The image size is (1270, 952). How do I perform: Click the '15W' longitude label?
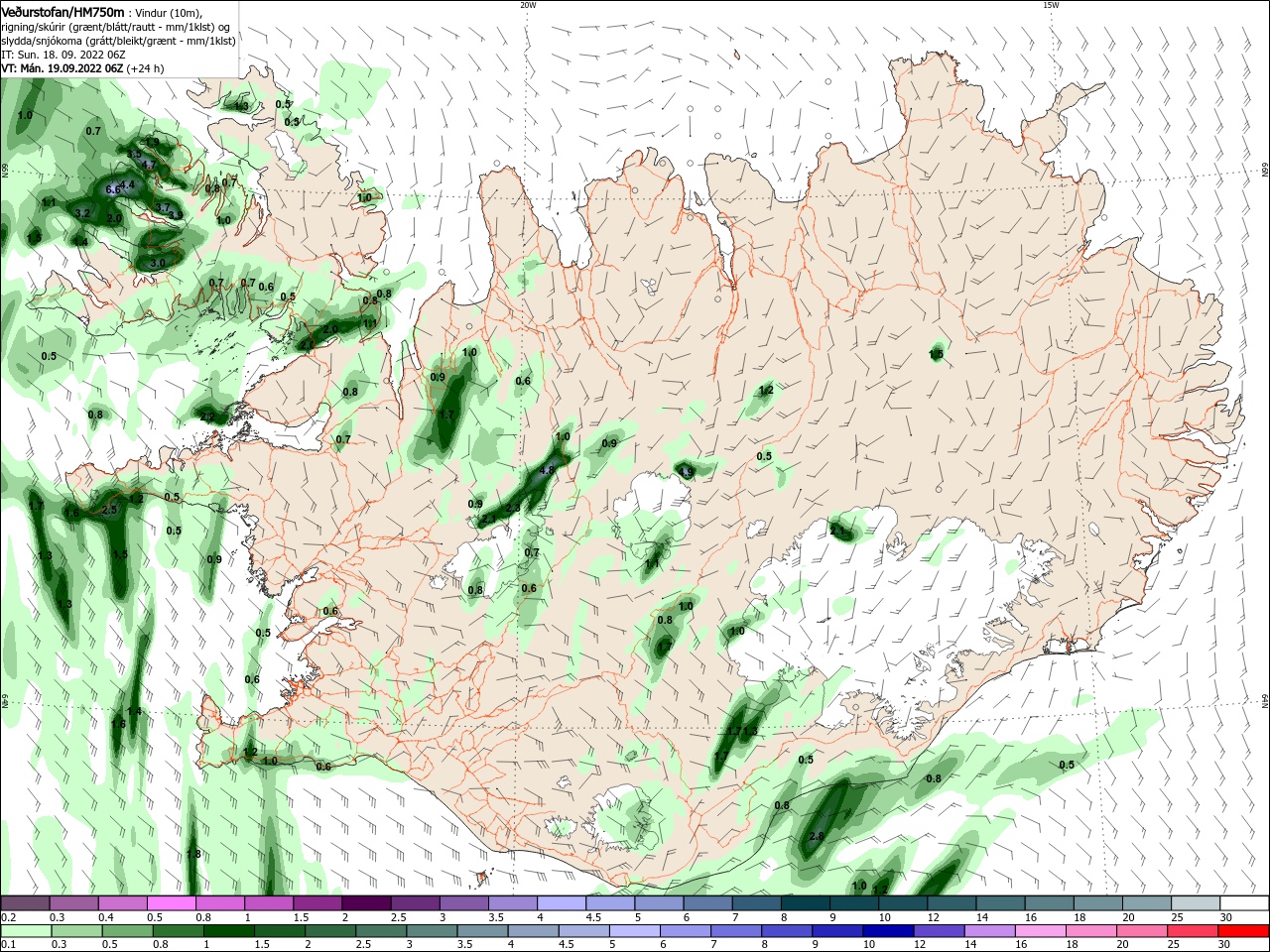tap(1050, 5)
